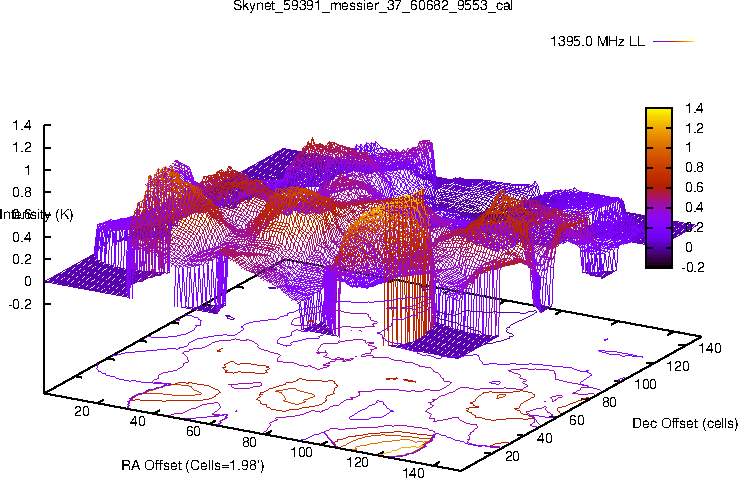Screen dimensions: 738x478
Task: Pick the 0.8 tick on the Intensity axis
Action: 22,192
